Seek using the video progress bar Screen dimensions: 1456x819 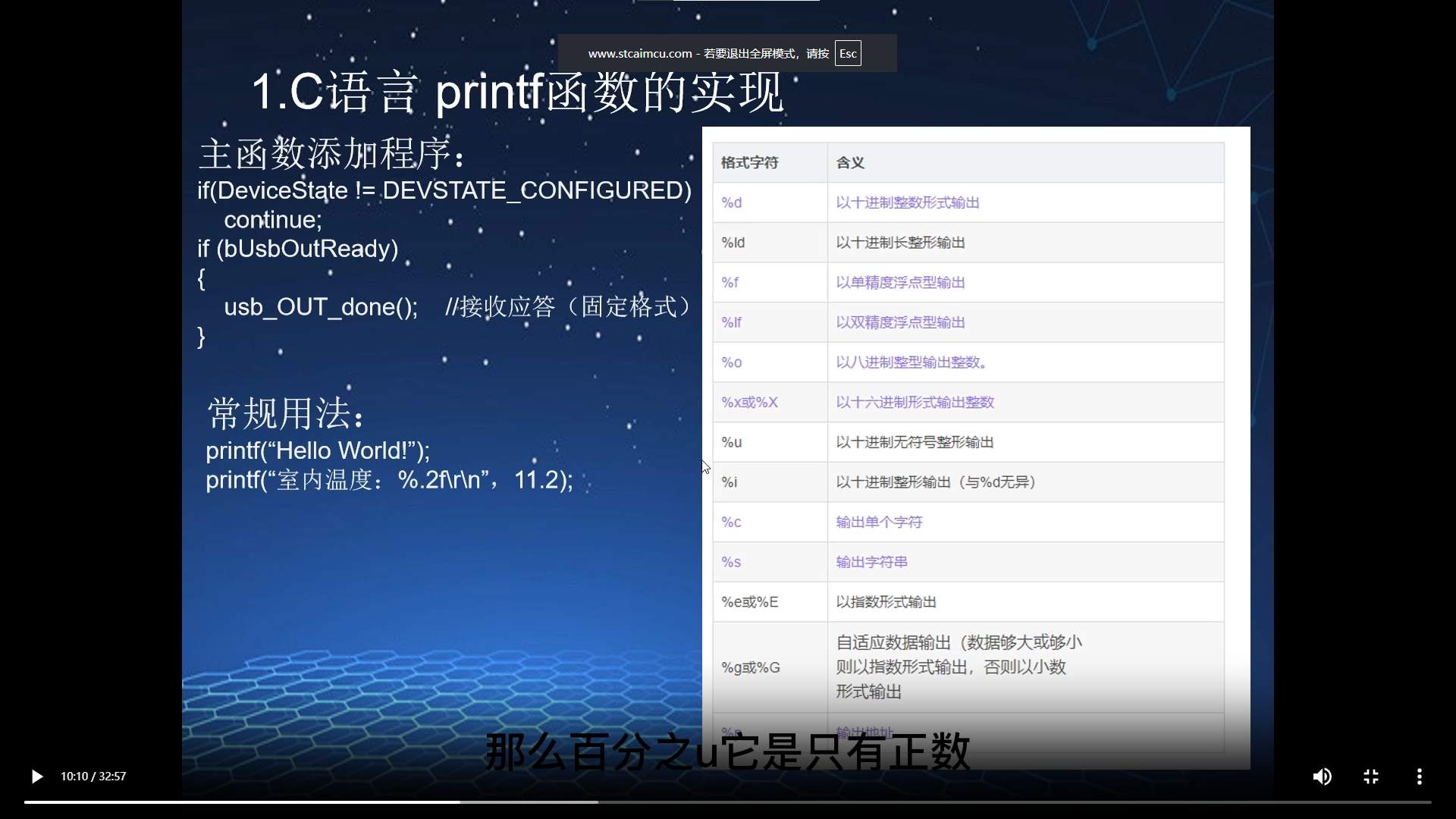click(x=728, y=802)
